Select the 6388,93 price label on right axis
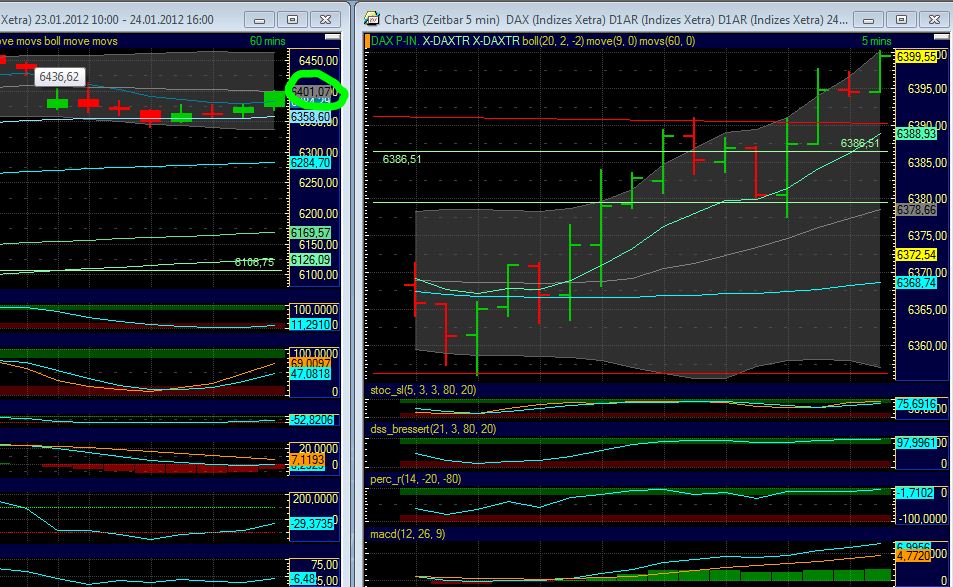The image size is (953, 587). point(916,131)
